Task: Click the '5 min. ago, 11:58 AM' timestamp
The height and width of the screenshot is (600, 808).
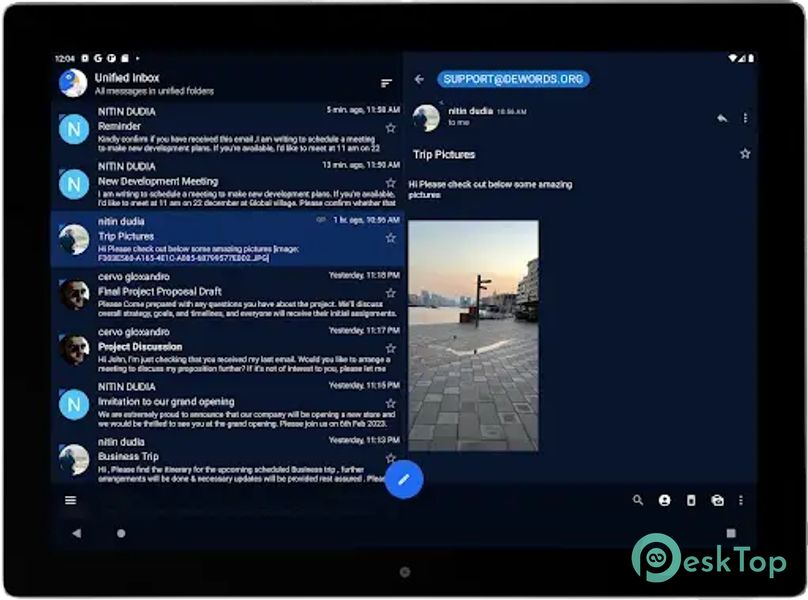Action: click(x=363, y=110)
